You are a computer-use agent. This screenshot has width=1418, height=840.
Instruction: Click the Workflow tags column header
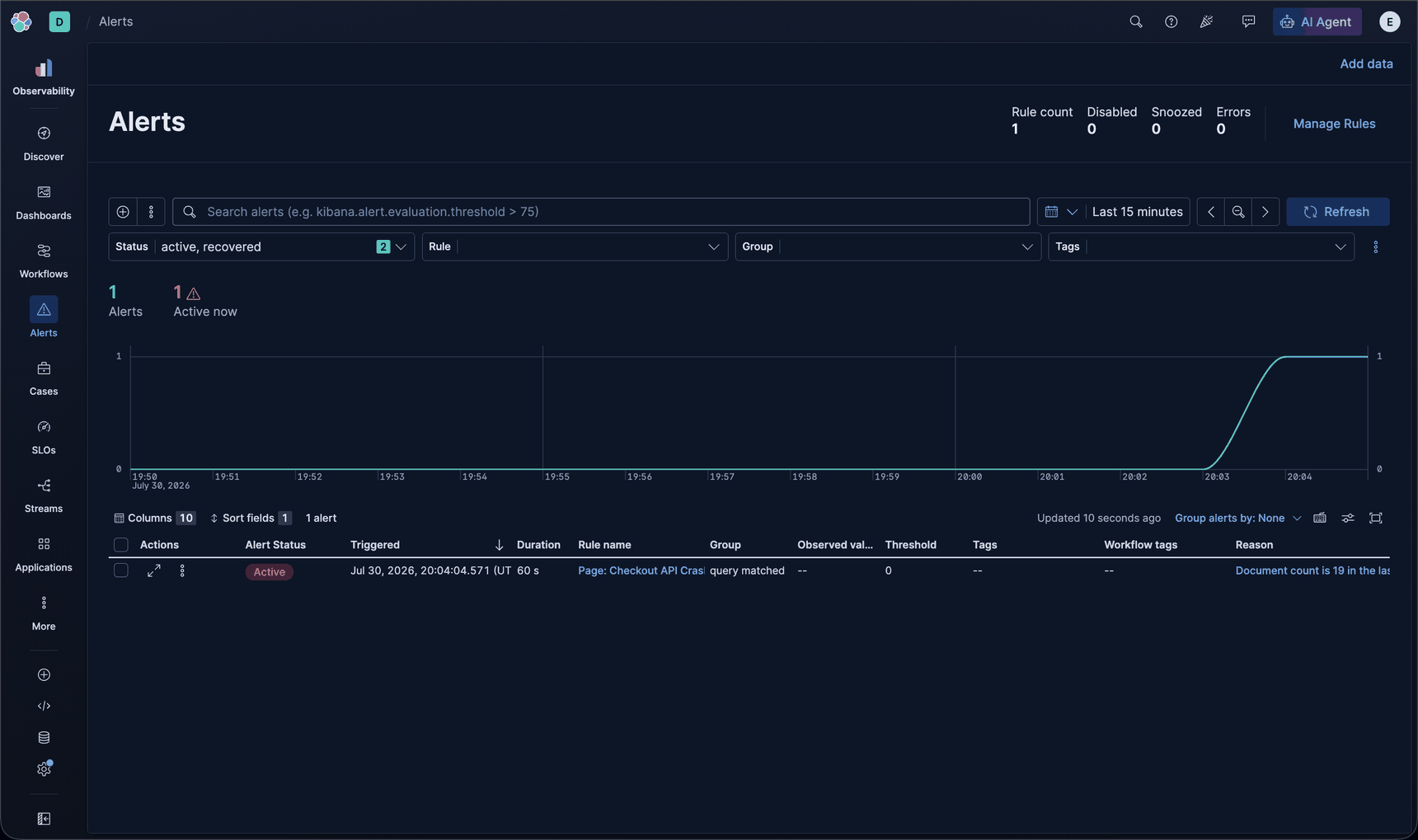(1141, 545)
